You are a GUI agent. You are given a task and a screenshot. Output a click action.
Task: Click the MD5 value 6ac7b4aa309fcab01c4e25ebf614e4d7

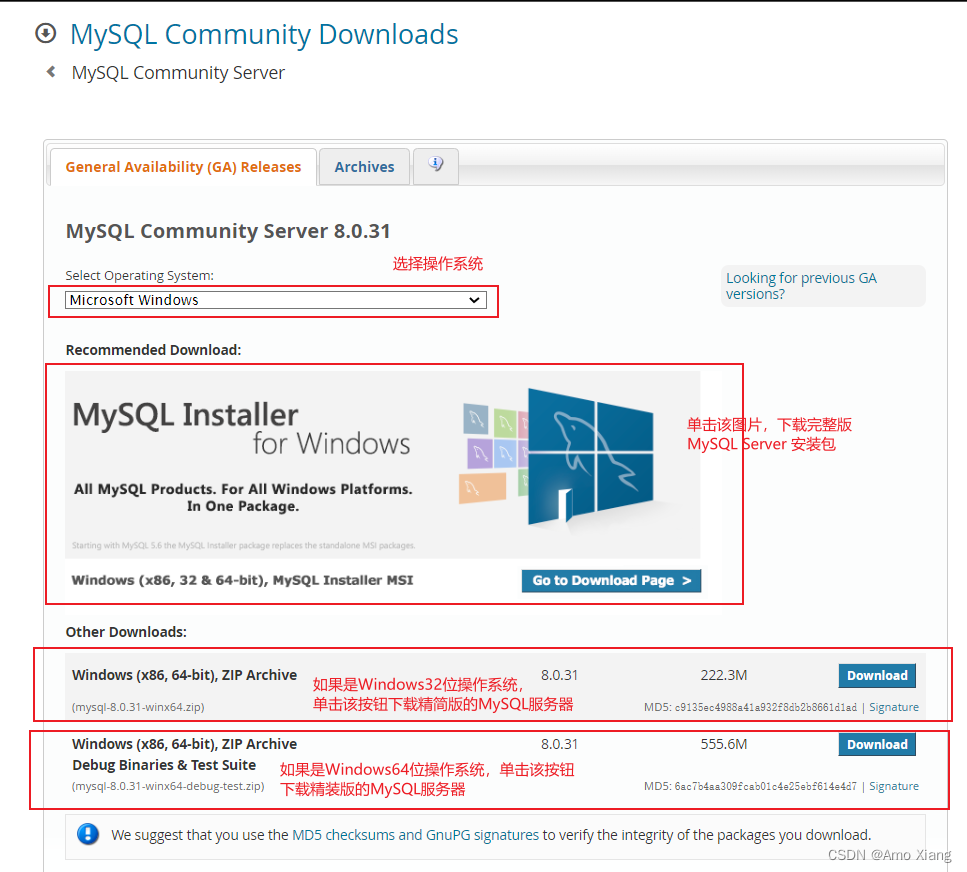(765, 786)
